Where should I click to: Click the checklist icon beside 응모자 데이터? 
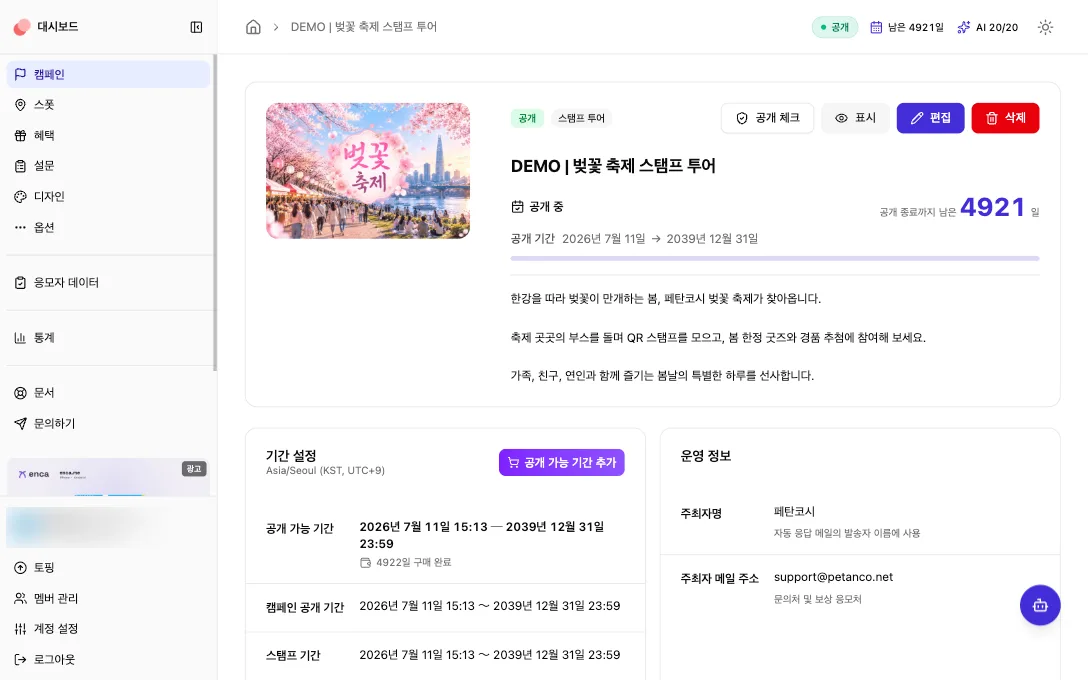20,282
